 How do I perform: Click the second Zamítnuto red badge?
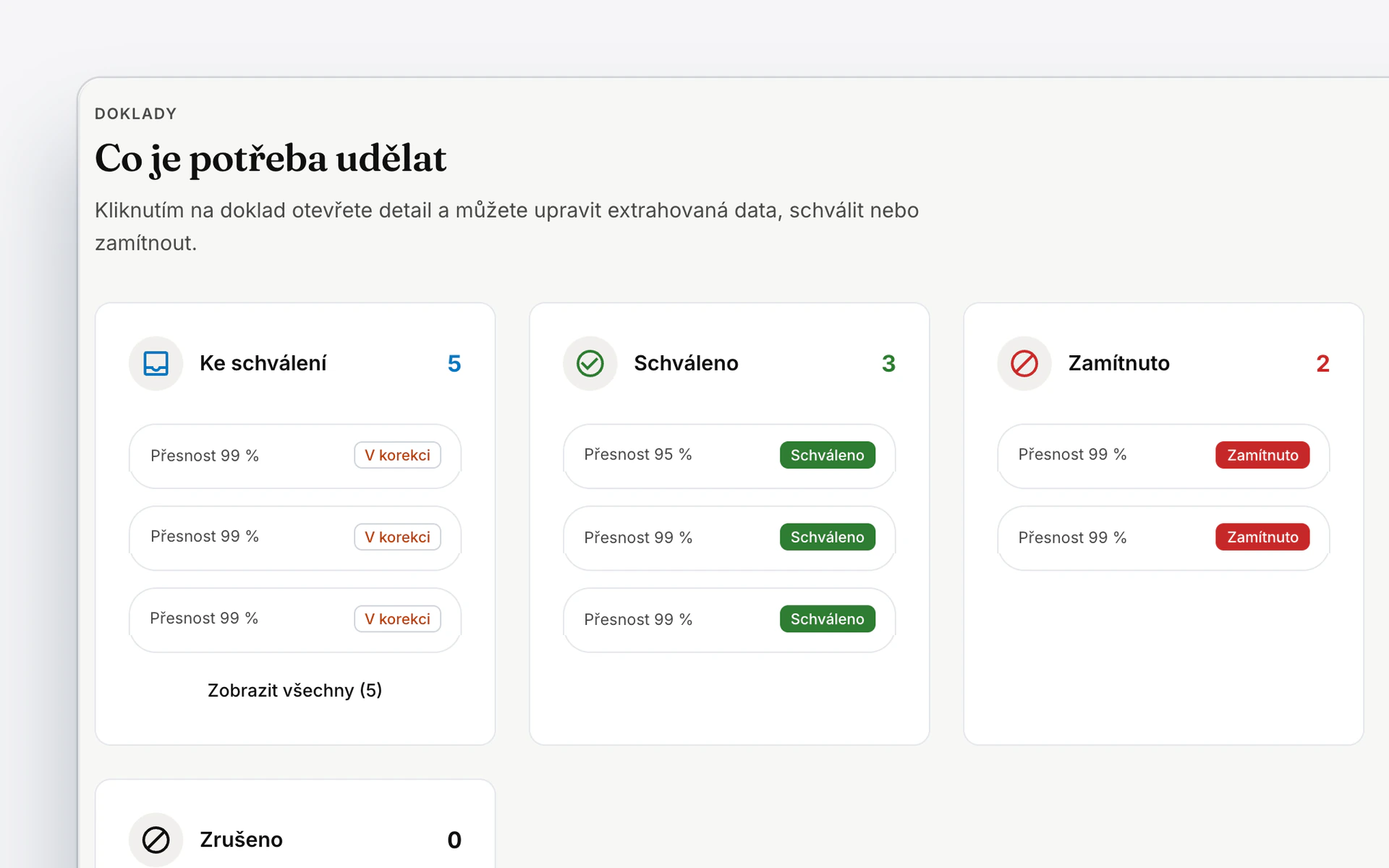tap(1262, 537)
